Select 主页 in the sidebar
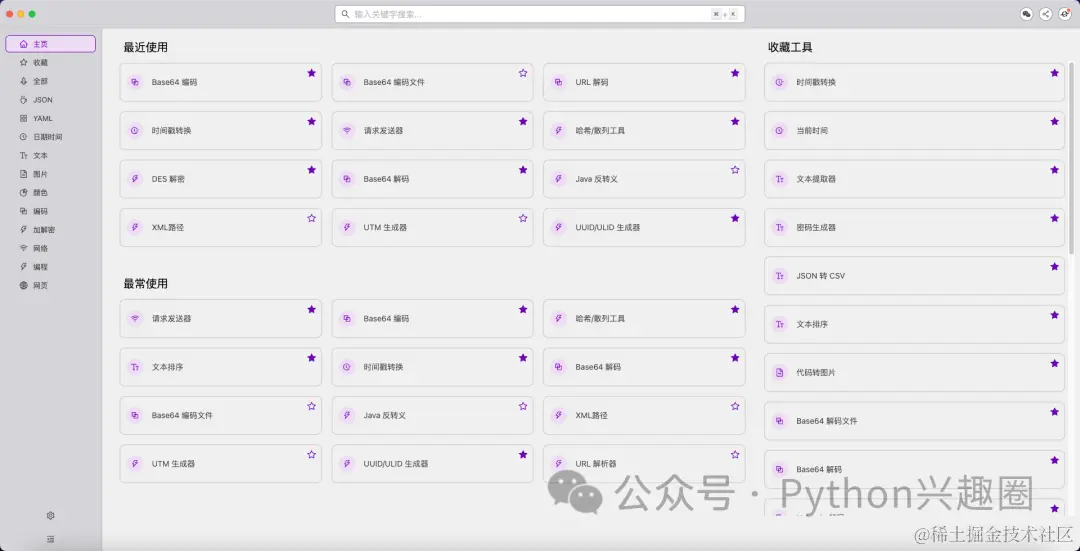1080x551 pixels. 50,44
